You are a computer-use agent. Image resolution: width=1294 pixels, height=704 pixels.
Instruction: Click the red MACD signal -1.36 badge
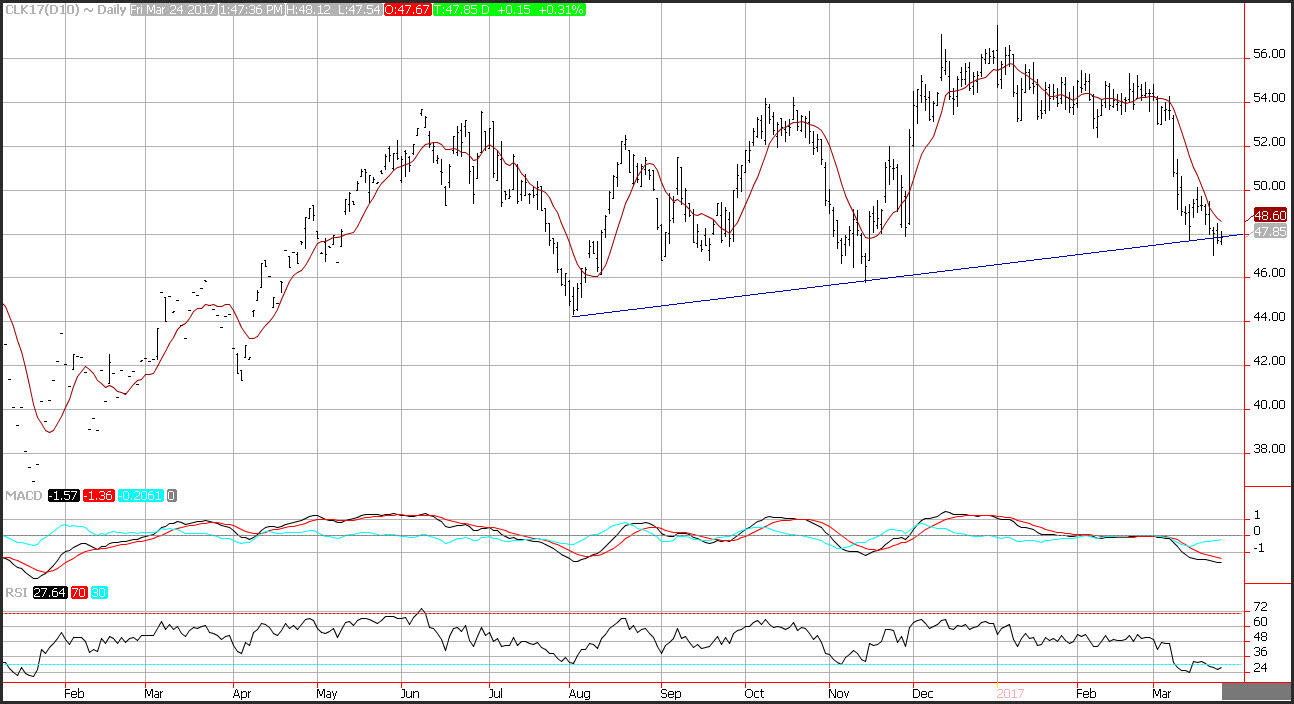(x=99, y=496)
